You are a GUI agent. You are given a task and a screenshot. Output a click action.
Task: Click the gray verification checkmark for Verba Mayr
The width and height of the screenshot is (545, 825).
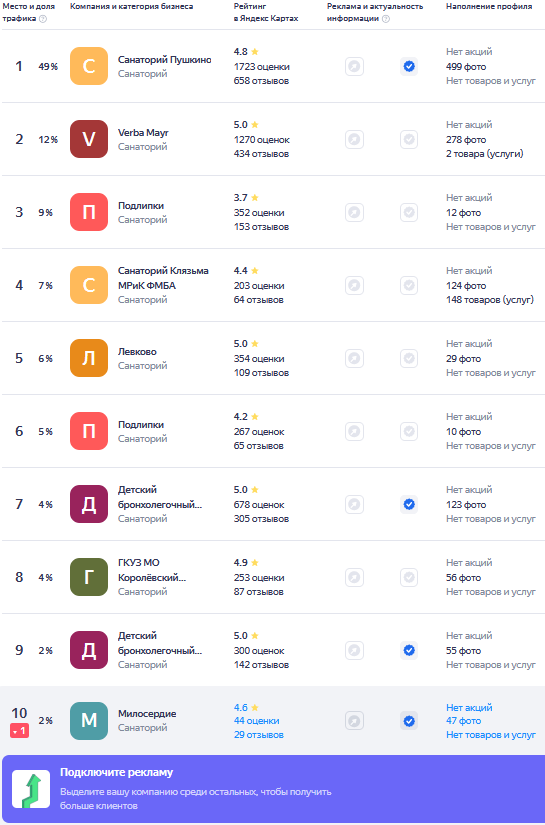pos(409,140)
